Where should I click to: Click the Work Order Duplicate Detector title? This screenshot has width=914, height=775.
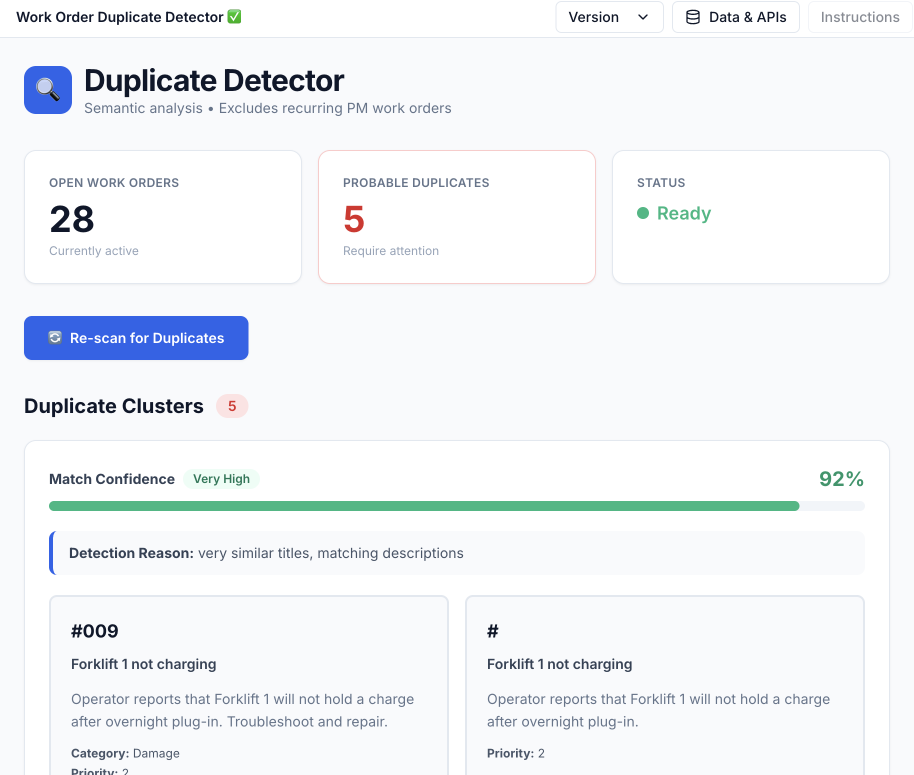click(119, 17)
